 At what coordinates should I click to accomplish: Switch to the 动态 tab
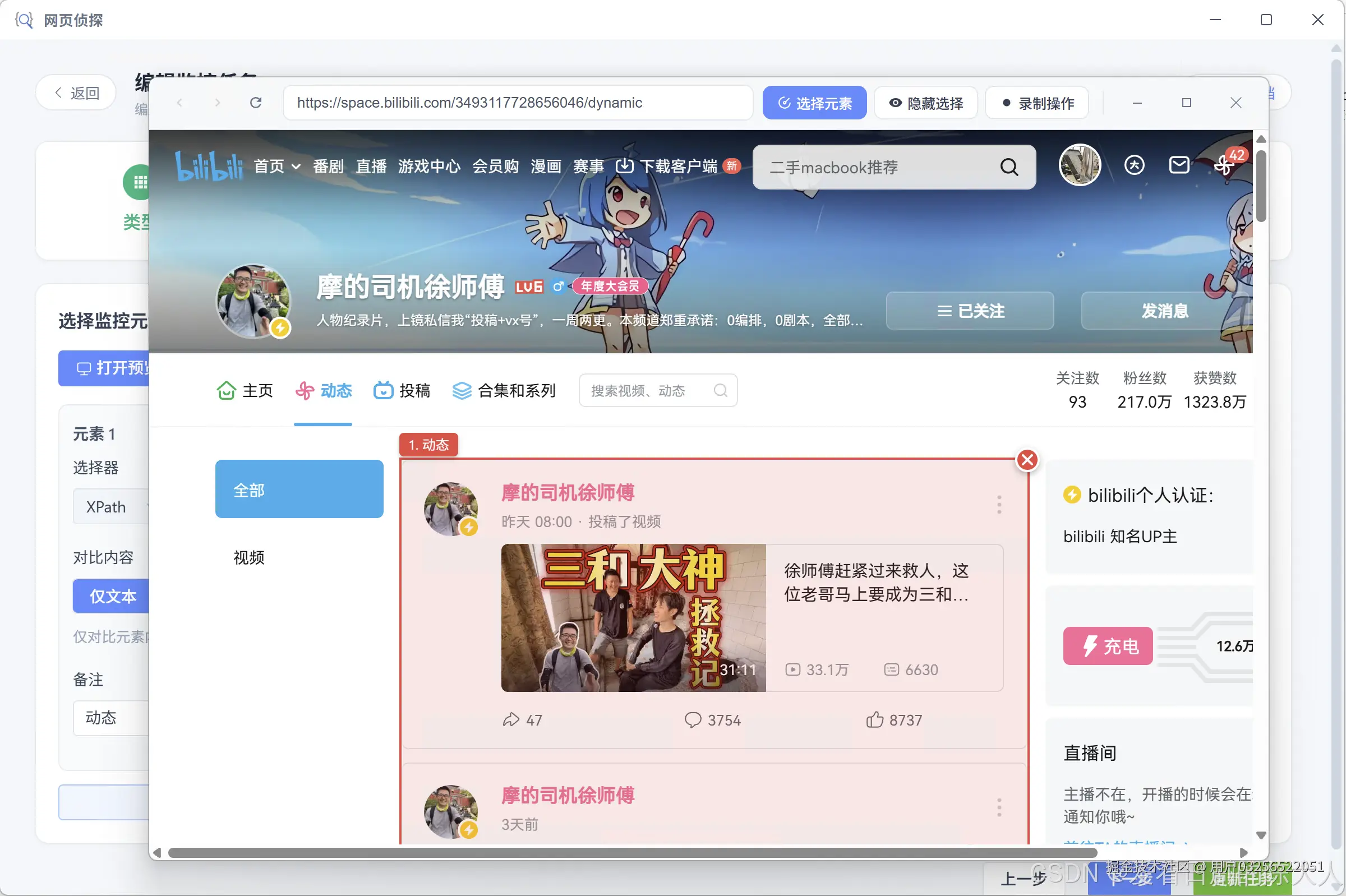[323, 390]
